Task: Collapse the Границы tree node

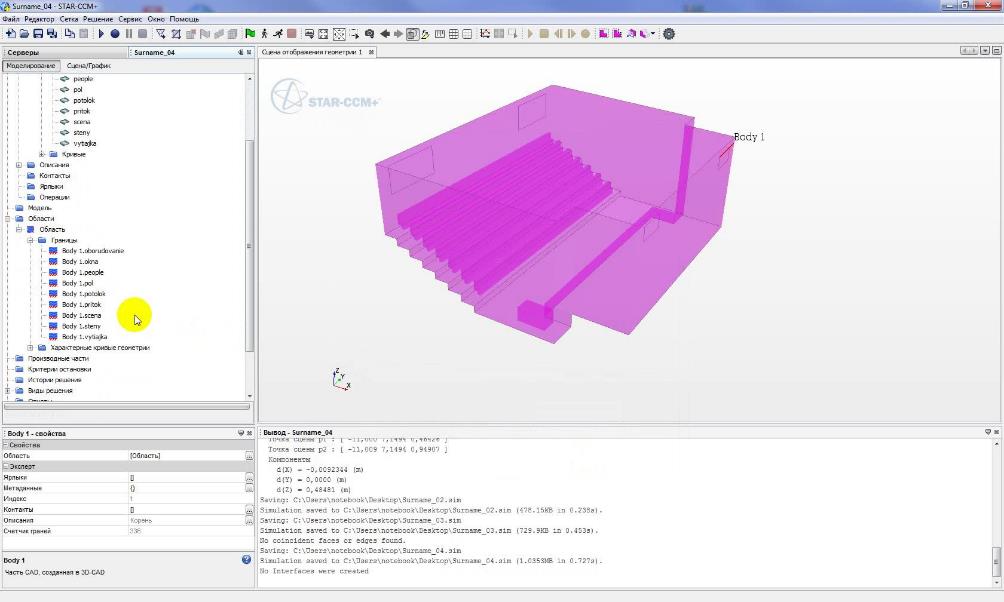Action: (x=30, y=240)
